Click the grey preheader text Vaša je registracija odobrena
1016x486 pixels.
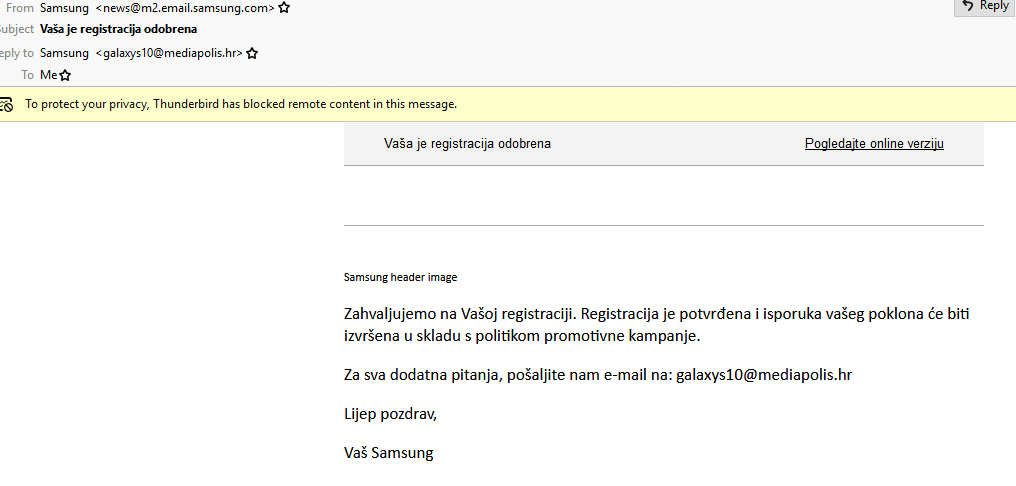pyautogui.click(x=467, y=144)
